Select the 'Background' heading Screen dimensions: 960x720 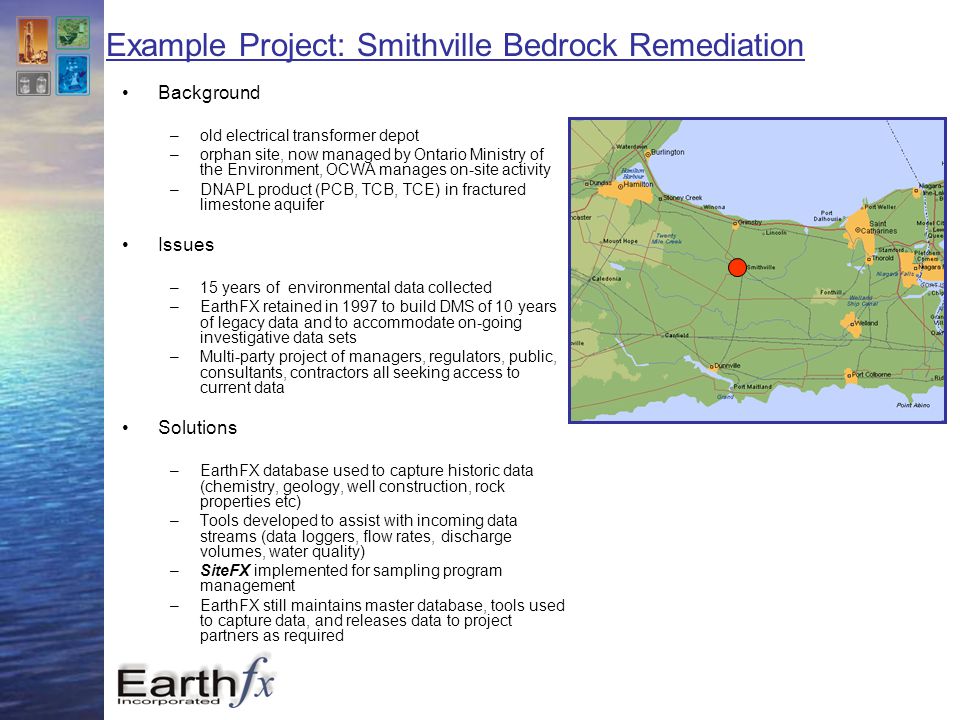point(209,92)
